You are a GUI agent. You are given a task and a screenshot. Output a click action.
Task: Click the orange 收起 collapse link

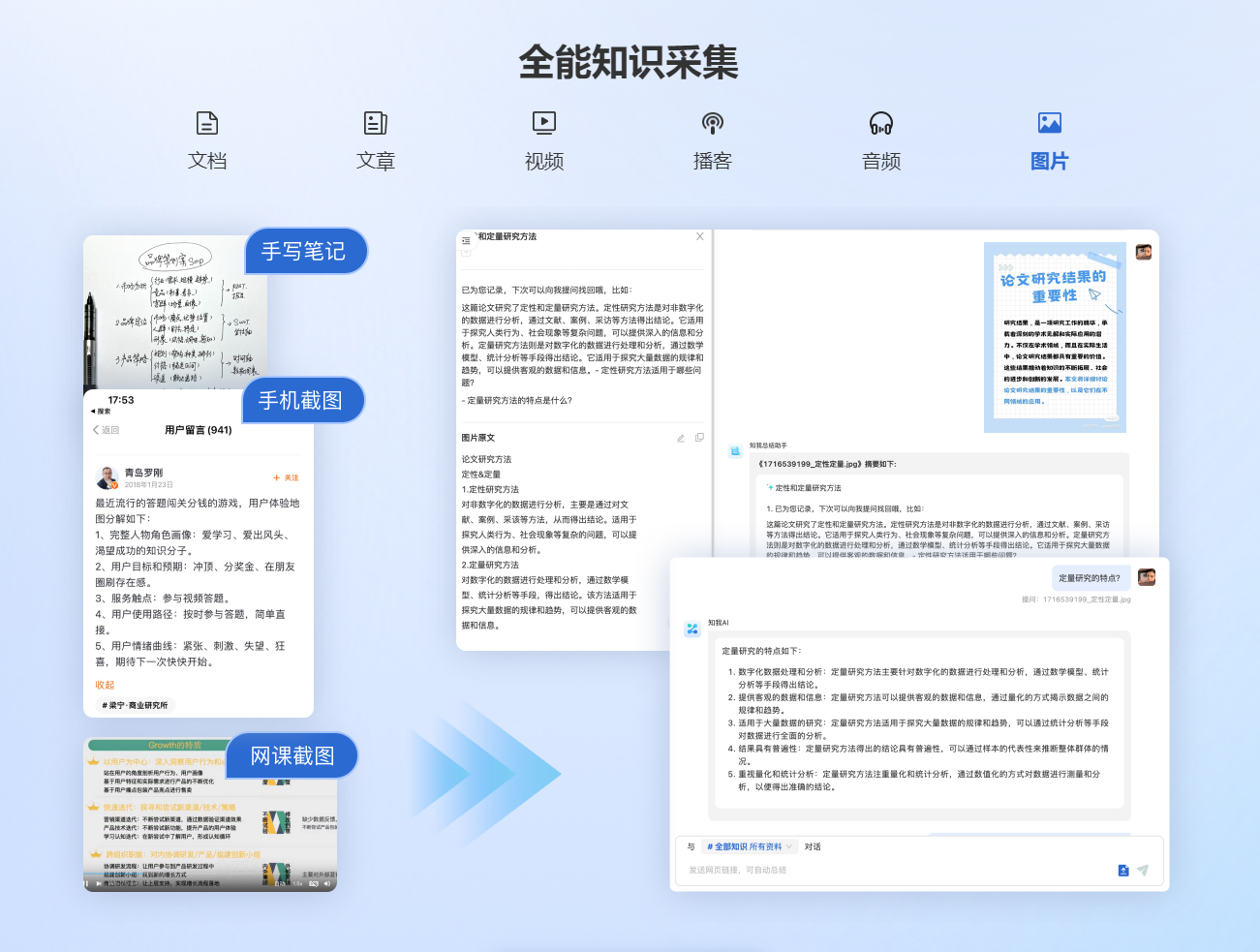click(x=105, y=685)
